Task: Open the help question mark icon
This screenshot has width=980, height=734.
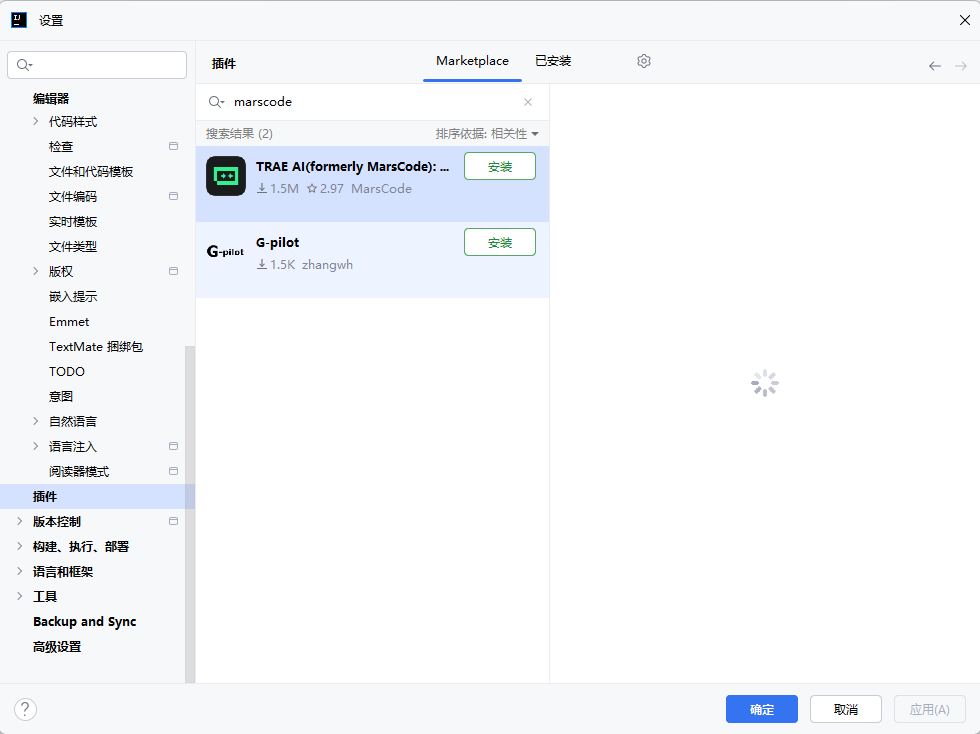Action: tap(26, 709)
